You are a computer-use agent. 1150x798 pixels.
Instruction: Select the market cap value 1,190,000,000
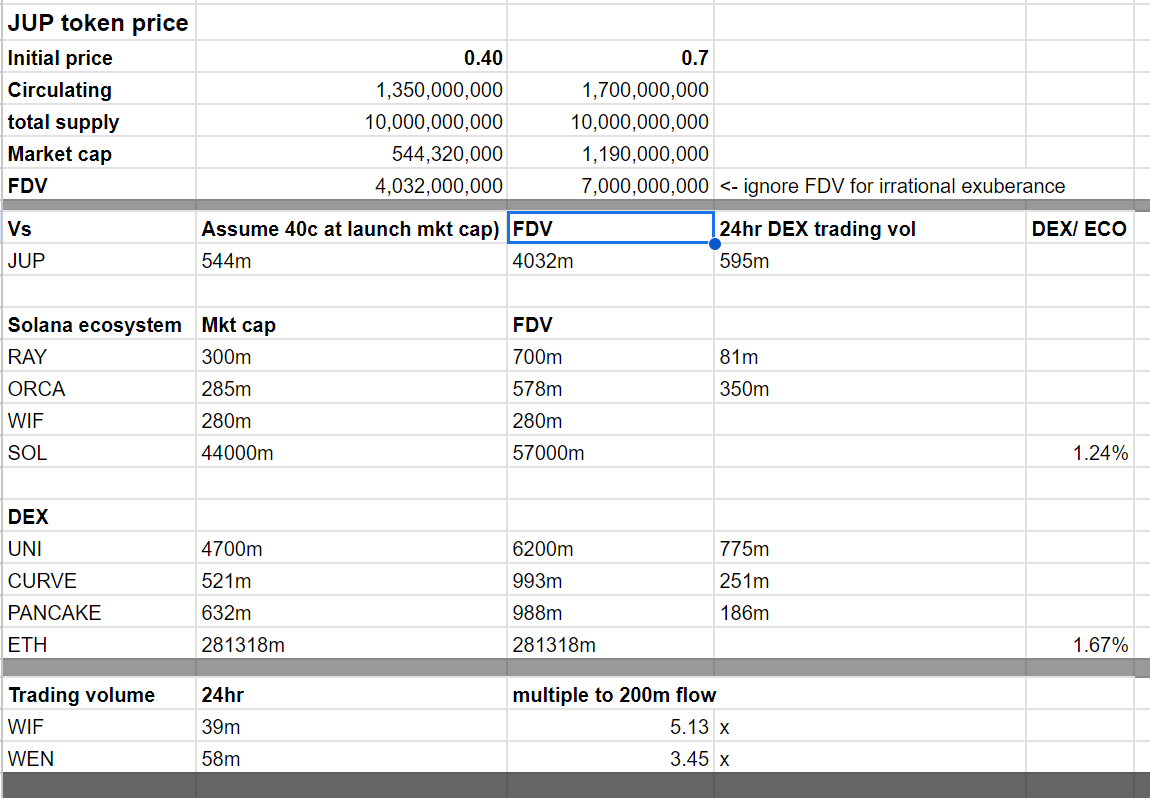coord(610,153)
